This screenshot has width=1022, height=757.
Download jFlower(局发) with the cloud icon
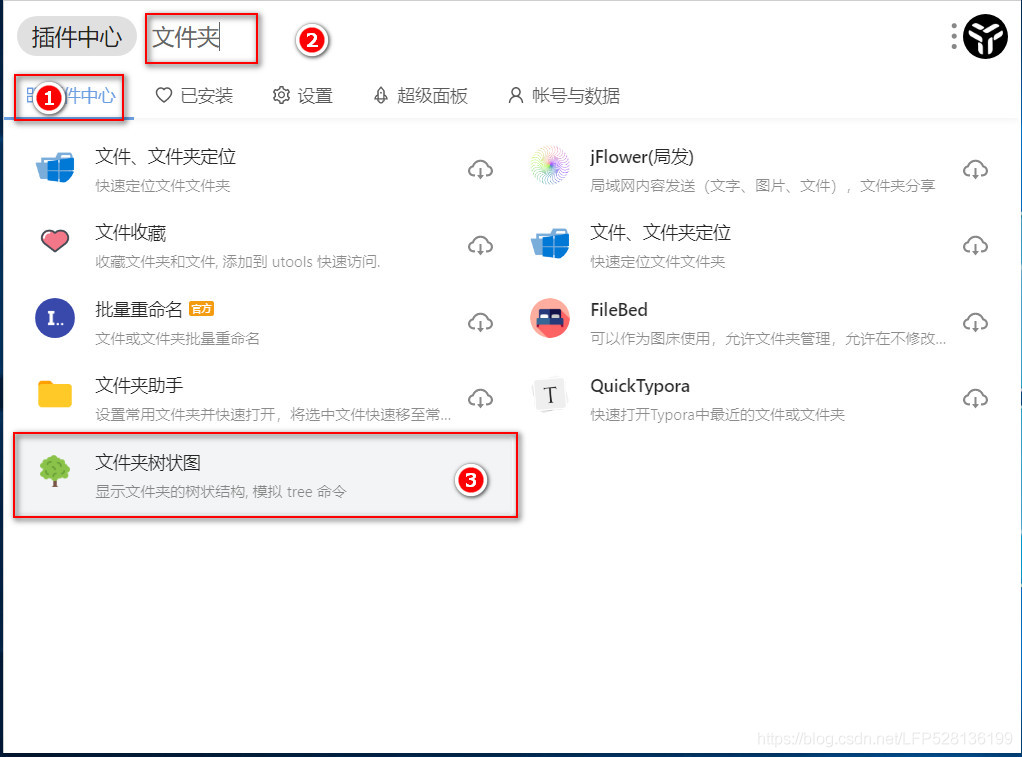pos(975,170)
